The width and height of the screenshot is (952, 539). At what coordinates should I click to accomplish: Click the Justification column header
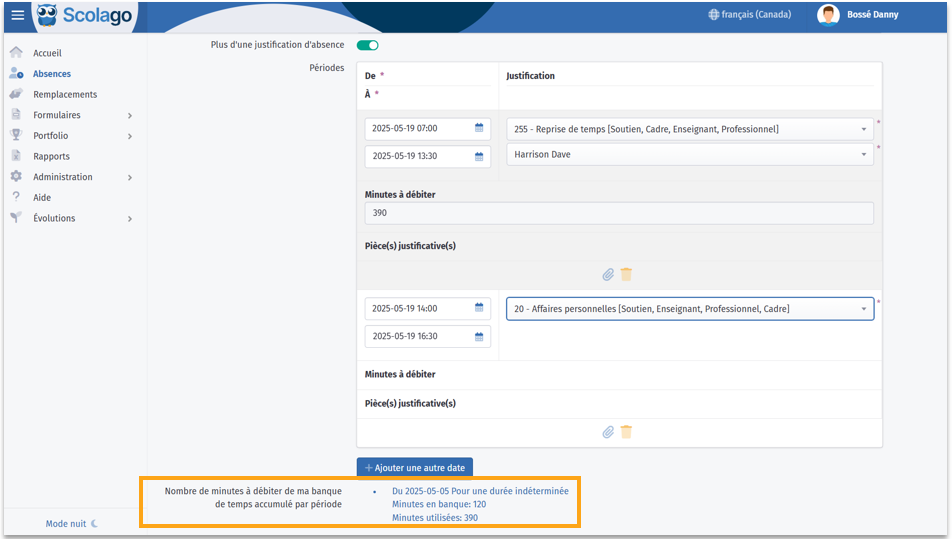pos(530,76)
